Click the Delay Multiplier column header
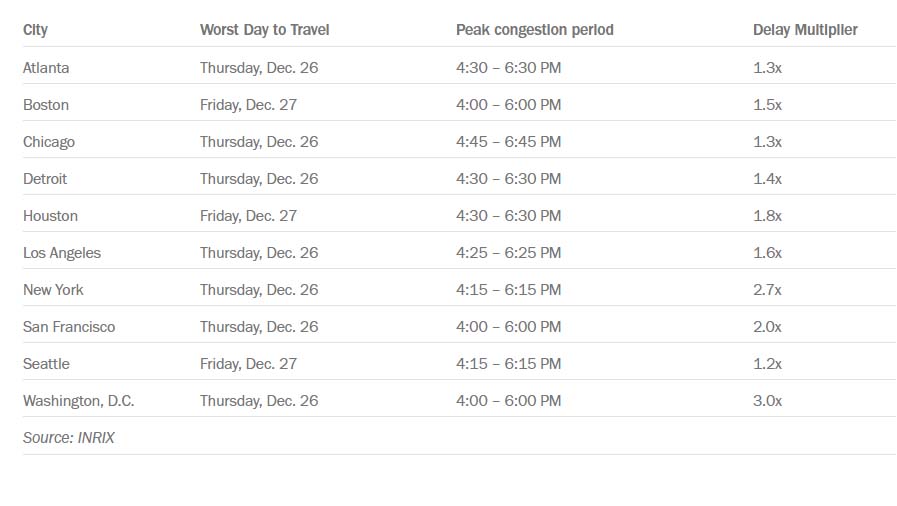Screen dimensions: 897x506 pos(805,30)
